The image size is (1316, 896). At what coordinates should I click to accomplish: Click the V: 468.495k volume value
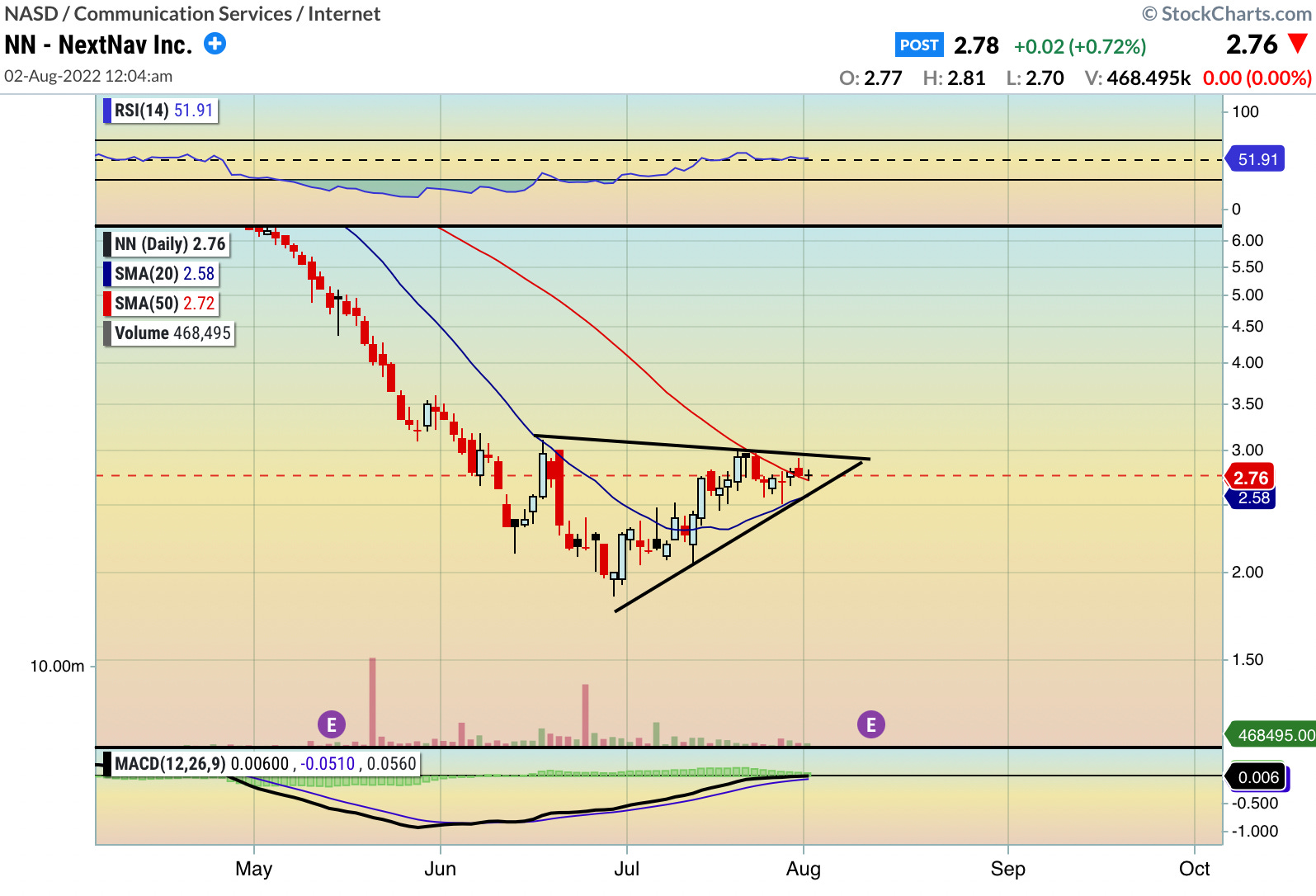tap(1138, 78)
